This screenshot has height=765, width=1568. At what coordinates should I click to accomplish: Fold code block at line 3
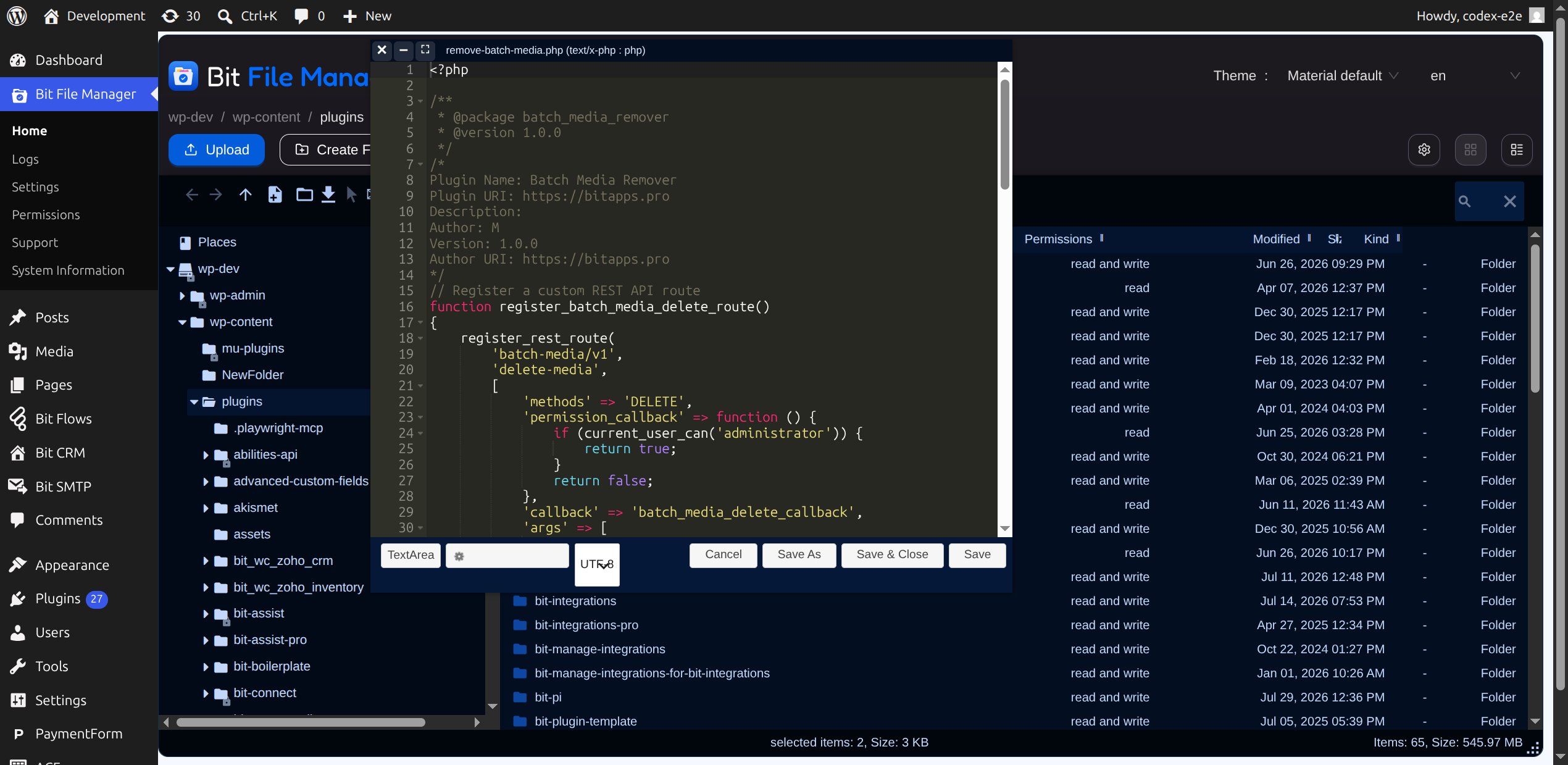click(x=420, y=101)
